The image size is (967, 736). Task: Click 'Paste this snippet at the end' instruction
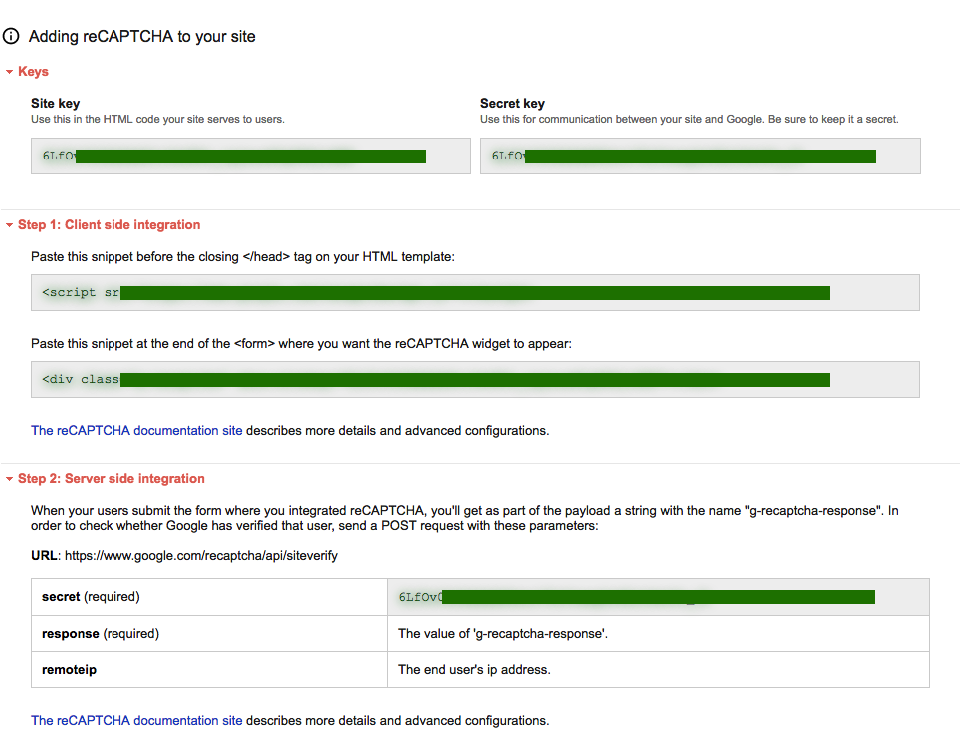(302, 344)
